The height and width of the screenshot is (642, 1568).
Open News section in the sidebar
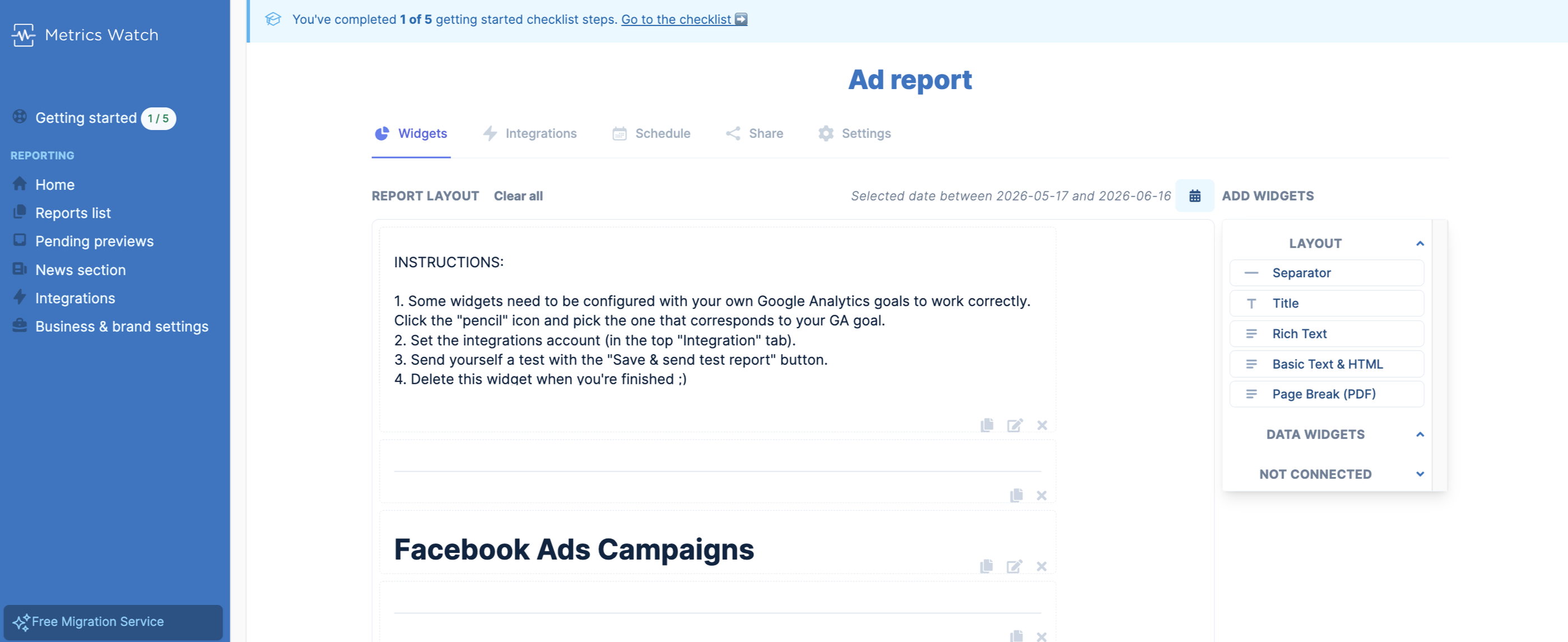tap(80, 269)
